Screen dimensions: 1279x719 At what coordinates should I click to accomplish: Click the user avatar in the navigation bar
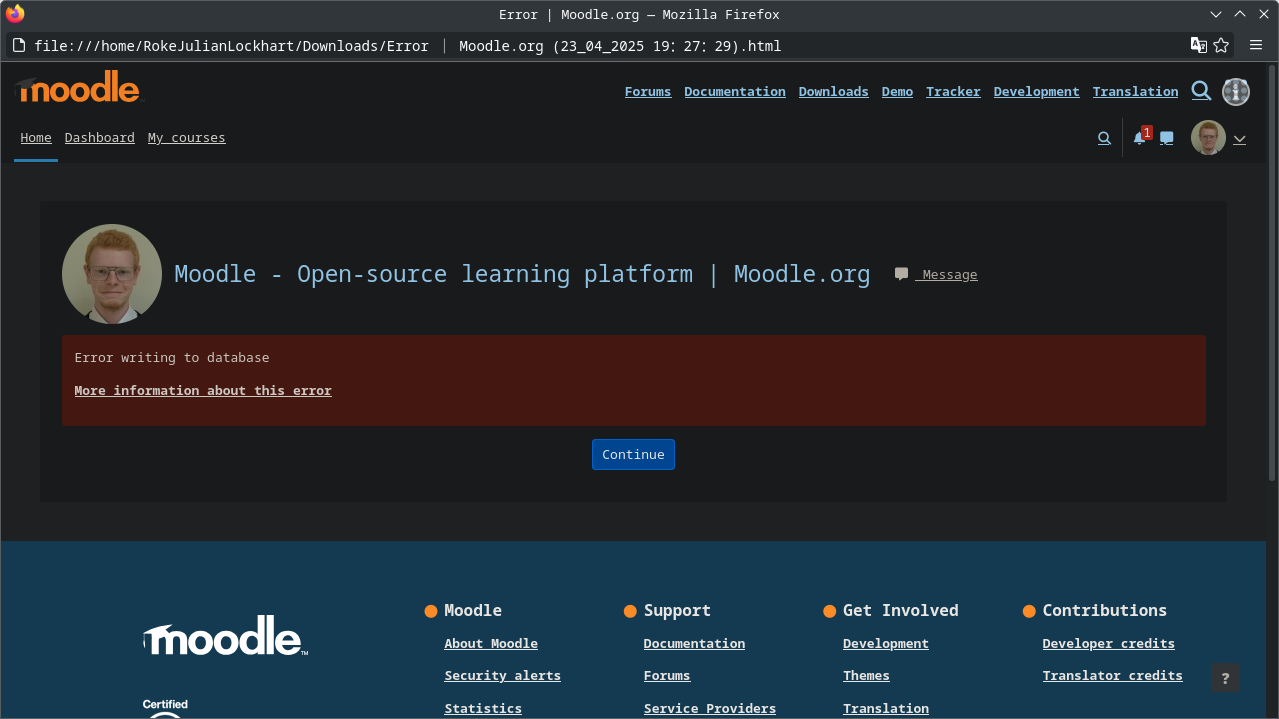tap(1208, 138)
